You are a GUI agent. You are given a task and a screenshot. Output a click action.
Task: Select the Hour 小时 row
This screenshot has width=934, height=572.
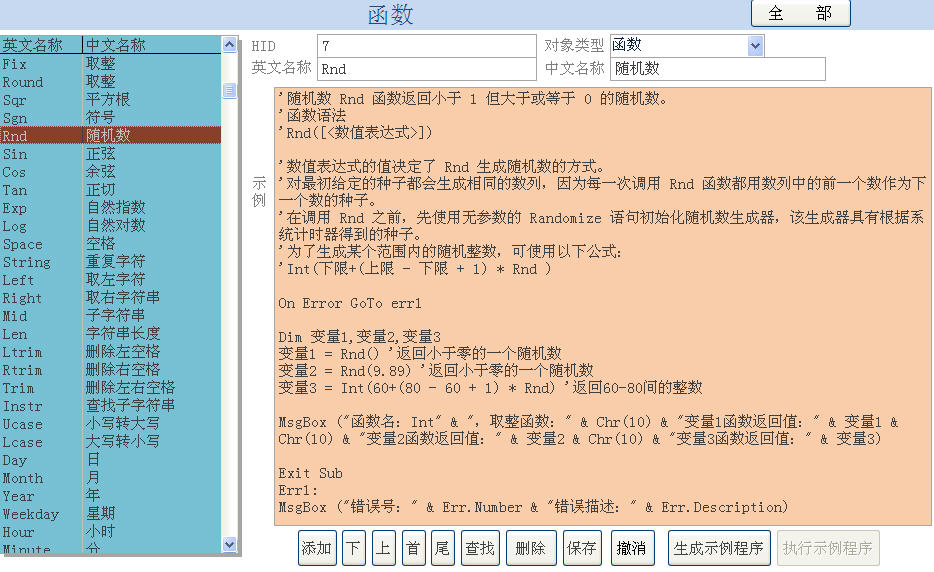click(110, 531)
